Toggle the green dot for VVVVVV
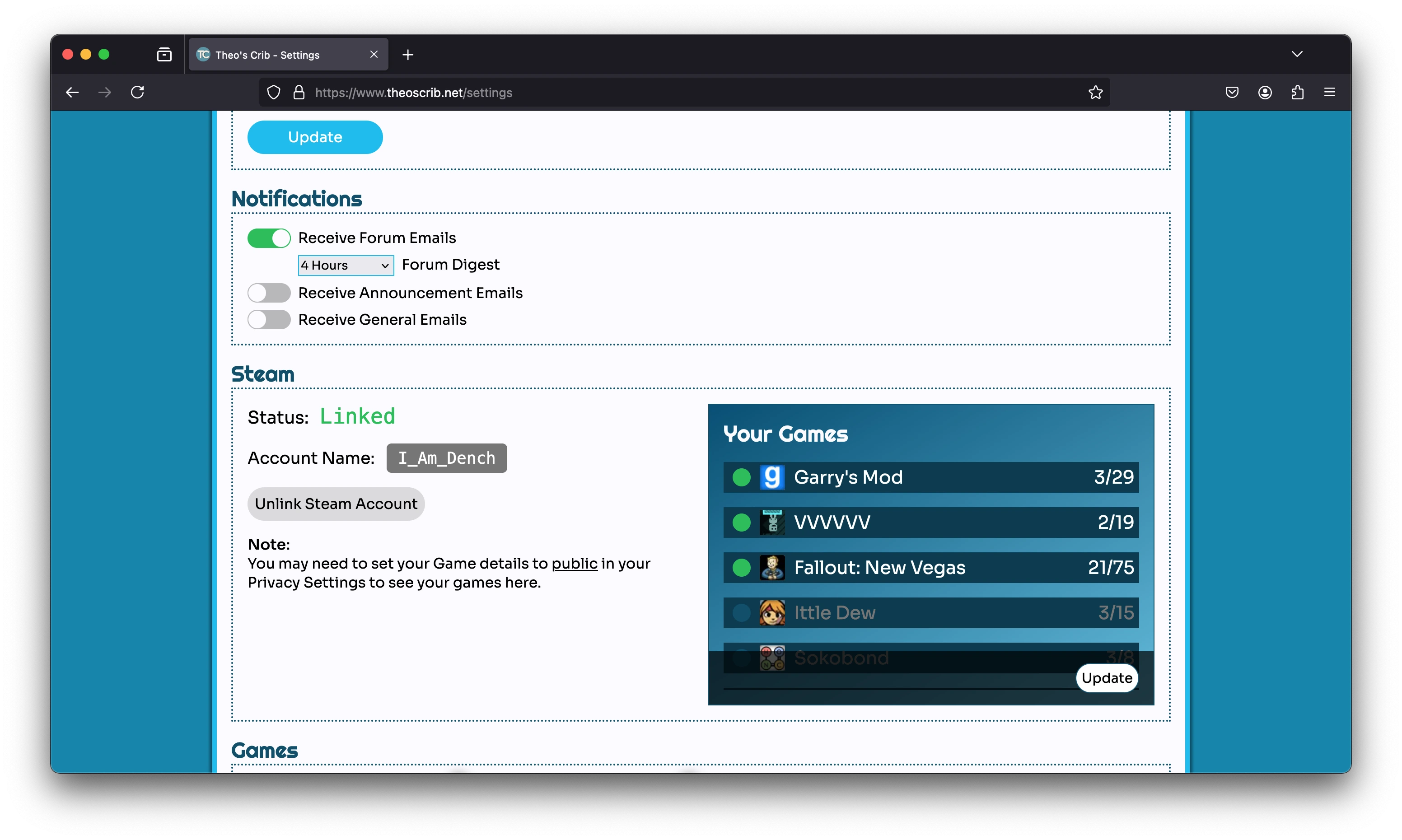 tap(741, 522)
